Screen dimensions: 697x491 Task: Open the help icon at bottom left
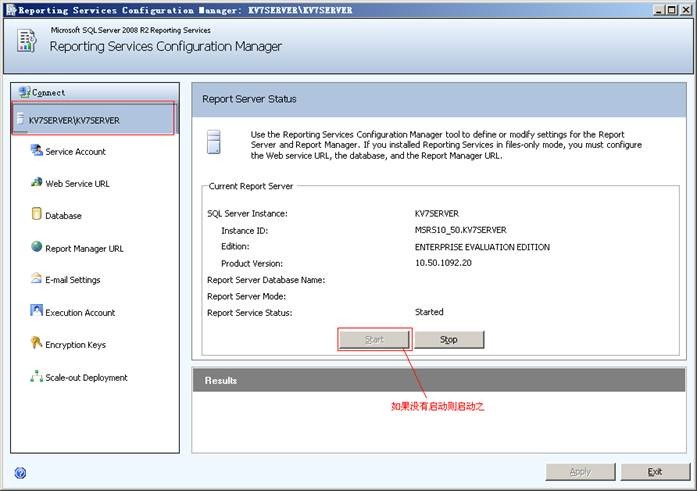pos(20,473)
